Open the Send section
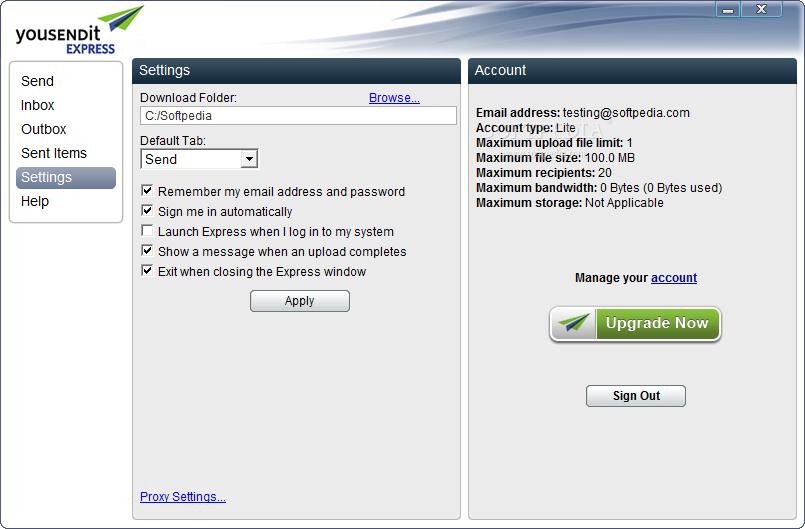805x529 pixels. point(37,81)
